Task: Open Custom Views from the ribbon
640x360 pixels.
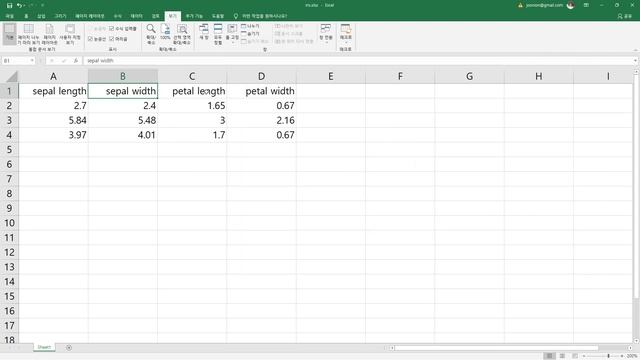Action: (70, 34)
